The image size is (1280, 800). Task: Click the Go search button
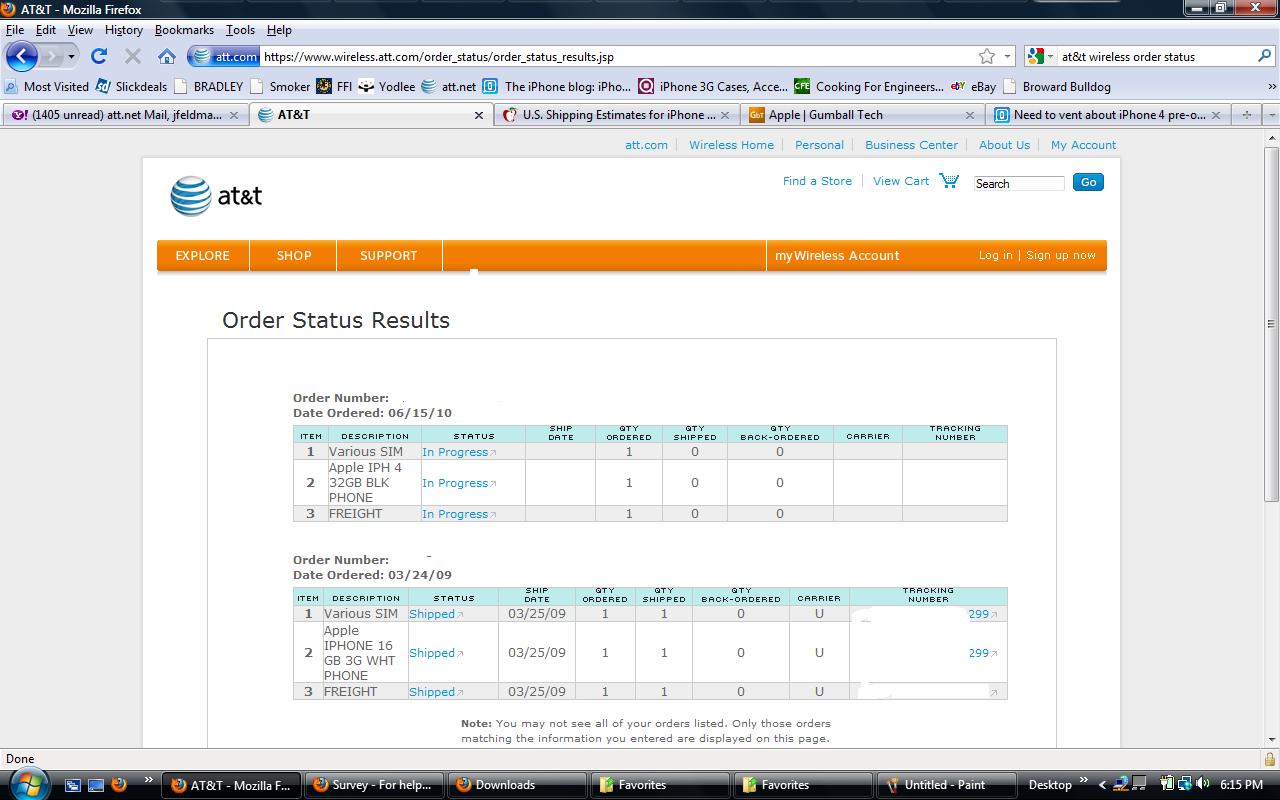coord(1088,182)
